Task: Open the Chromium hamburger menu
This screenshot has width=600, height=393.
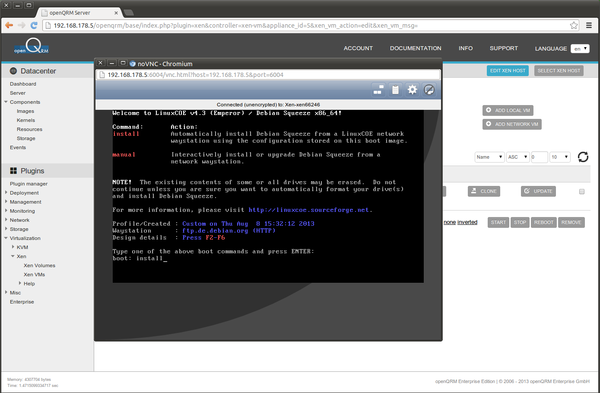Action: coord(589,25)
